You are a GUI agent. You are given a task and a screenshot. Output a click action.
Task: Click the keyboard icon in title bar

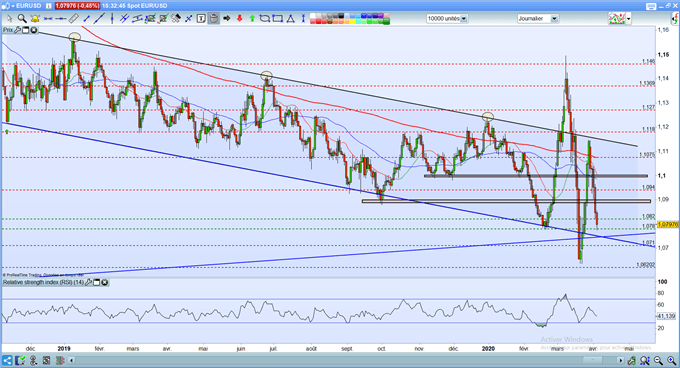click(651, 6)
